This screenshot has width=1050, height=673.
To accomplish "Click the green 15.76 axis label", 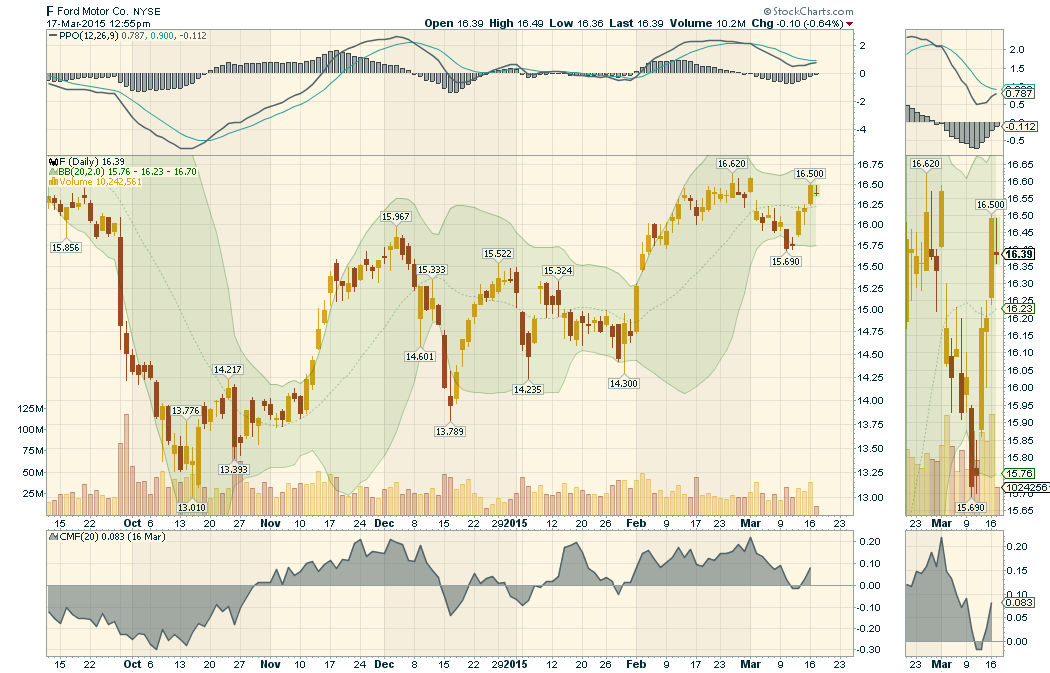I will (x=1019, y=473).
